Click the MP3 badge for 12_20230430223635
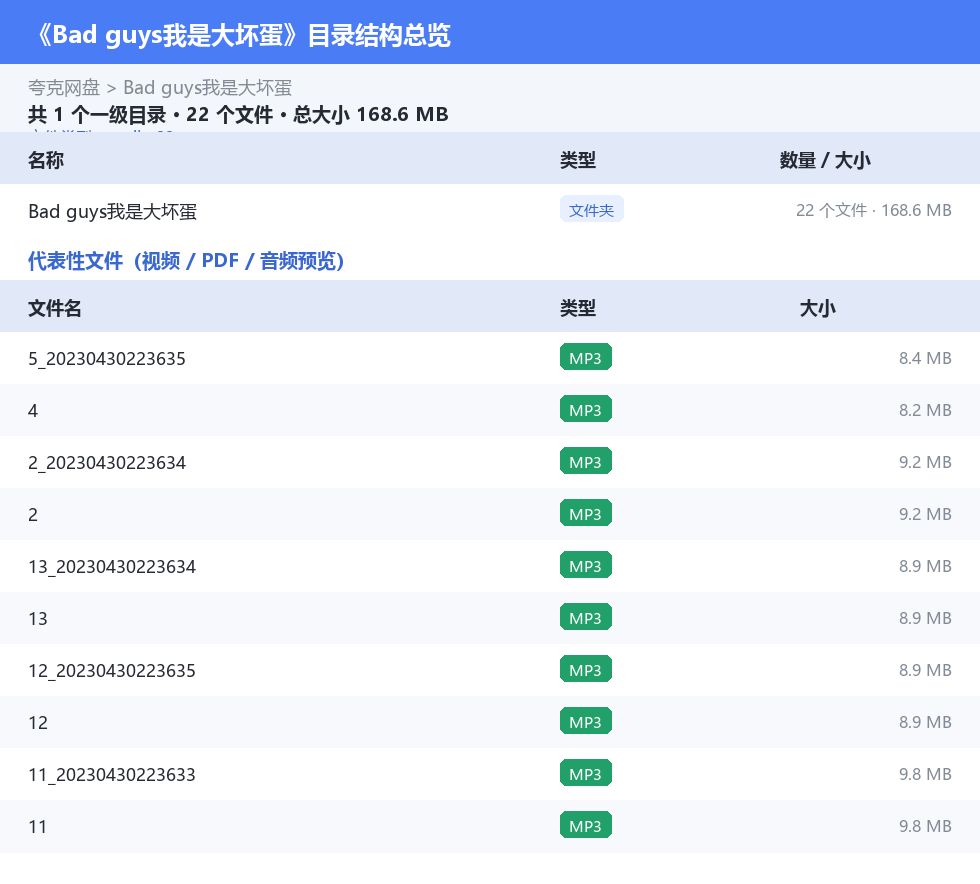980x884 pixels. tap(586, 669)
